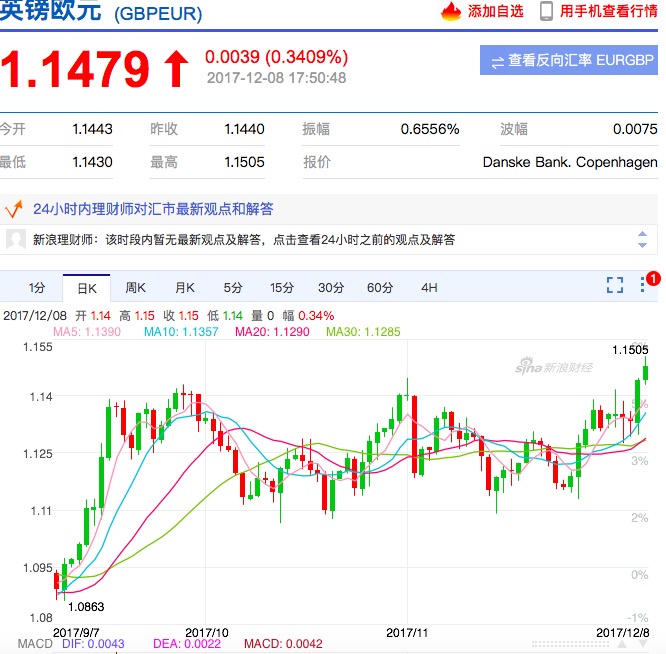
Task: Open 24小时内理财师对汇市最新观点和解答 link
Action: pyautogui.click(x=153, y=209)
